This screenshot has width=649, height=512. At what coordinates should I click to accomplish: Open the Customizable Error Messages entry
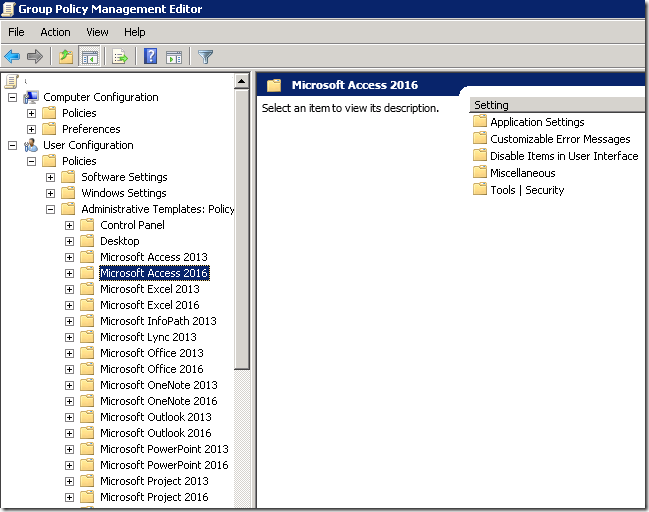(x=560, y=139)
